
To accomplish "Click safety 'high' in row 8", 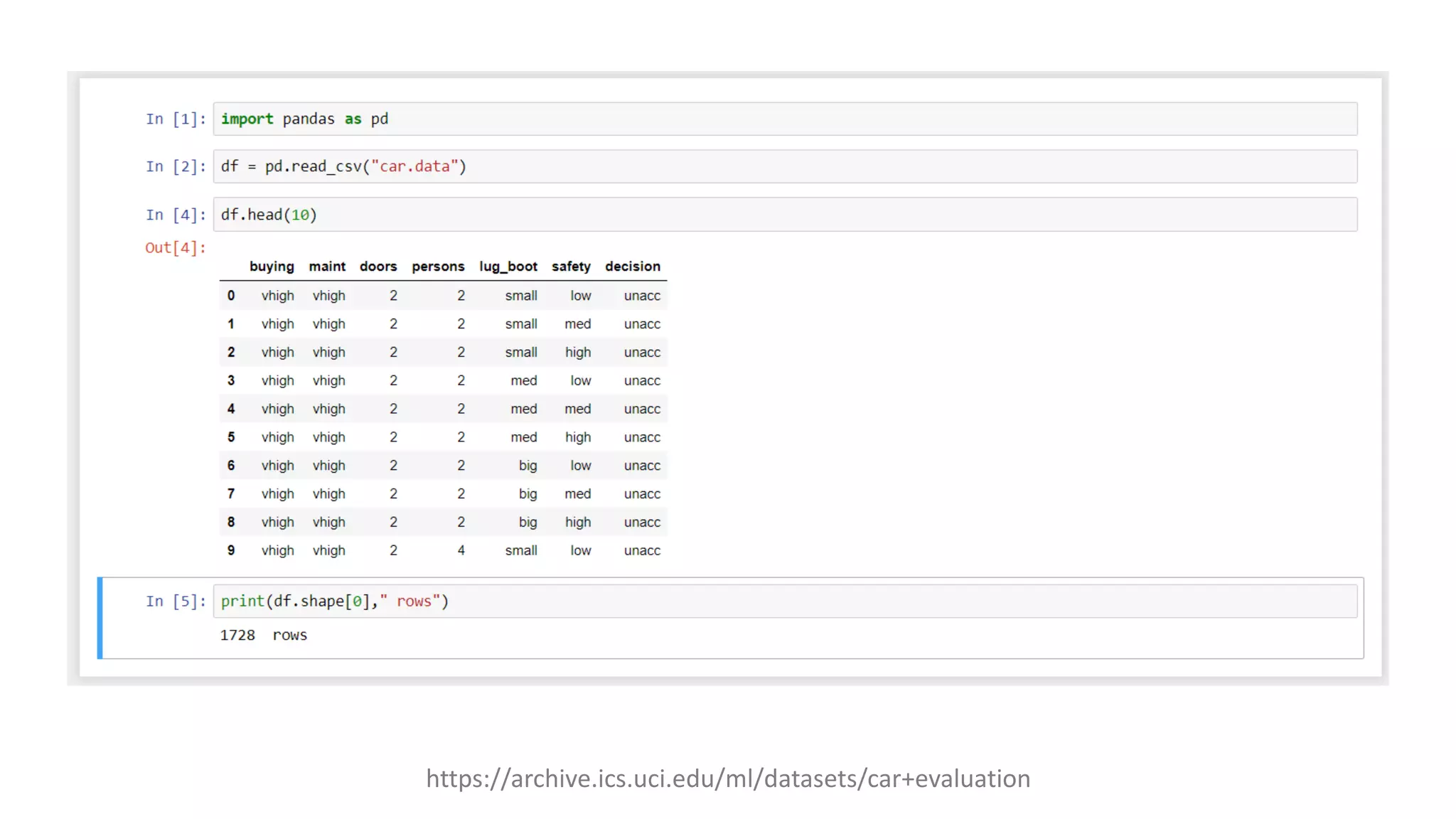I will coord(578,523).
